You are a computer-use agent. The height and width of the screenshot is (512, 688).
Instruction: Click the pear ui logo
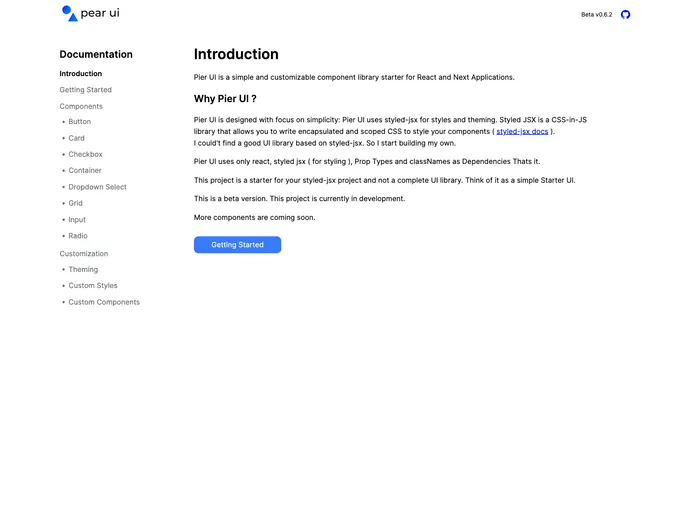(x=91, y=13)
